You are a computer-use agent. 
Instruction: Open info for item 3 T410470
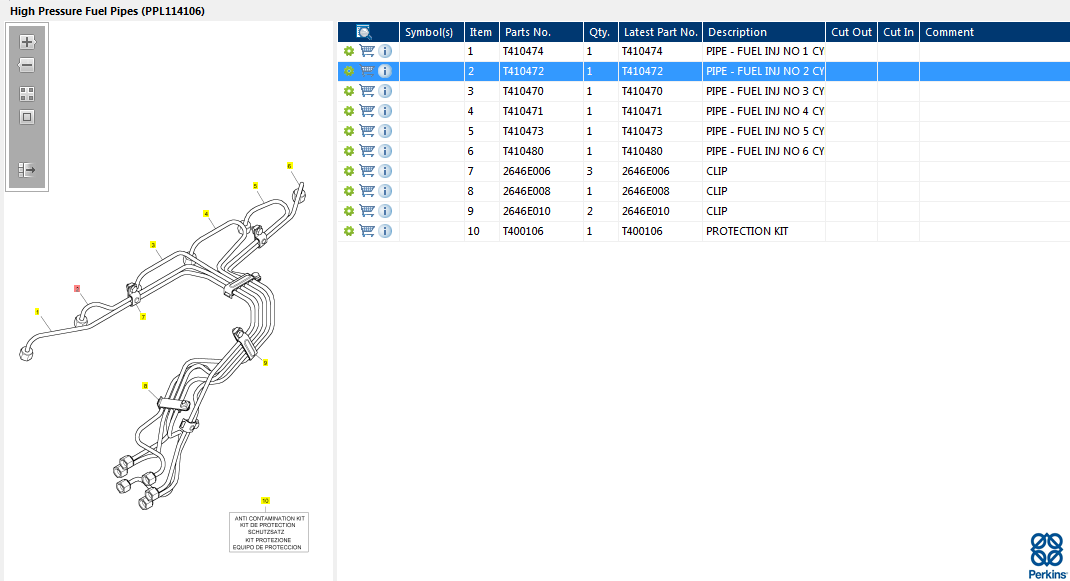(385, 91)
